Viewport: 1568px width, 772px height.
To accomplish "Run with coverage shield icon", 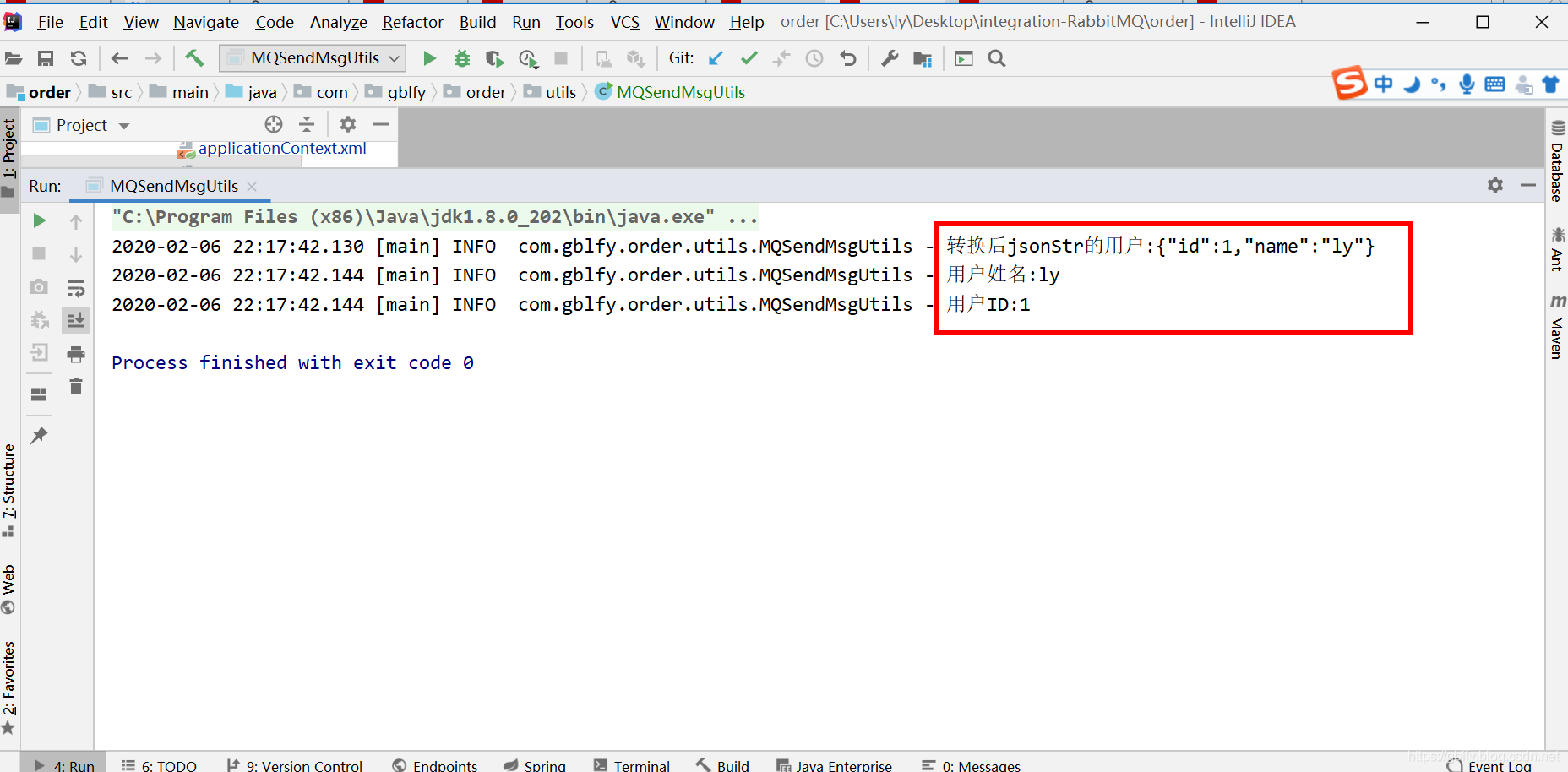I will [x=494, y=58].
